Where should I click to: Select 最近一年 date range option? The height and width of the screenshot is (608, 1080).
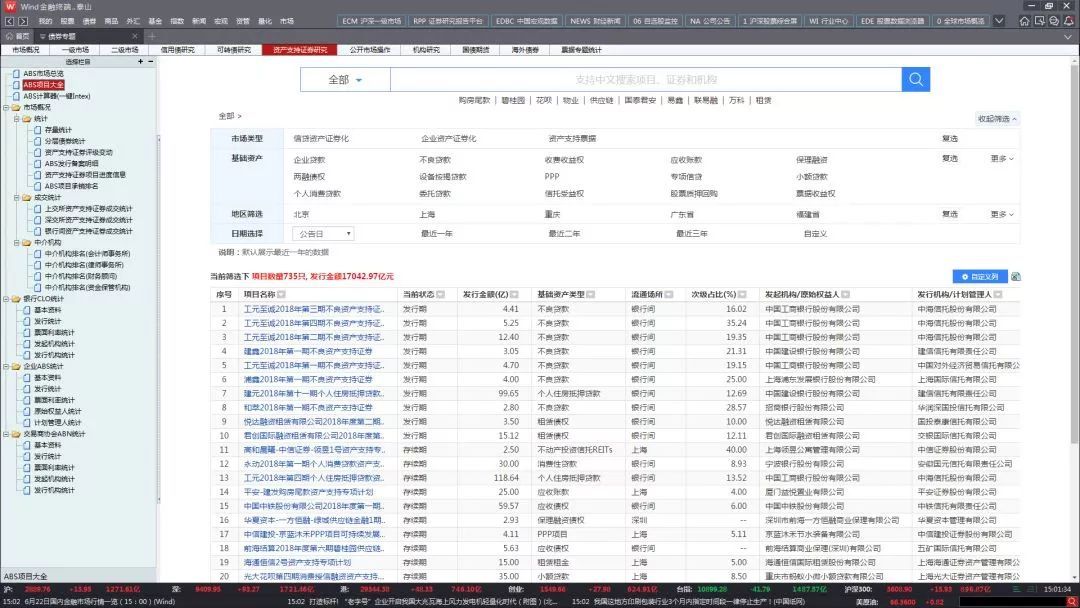pos(437,233)
